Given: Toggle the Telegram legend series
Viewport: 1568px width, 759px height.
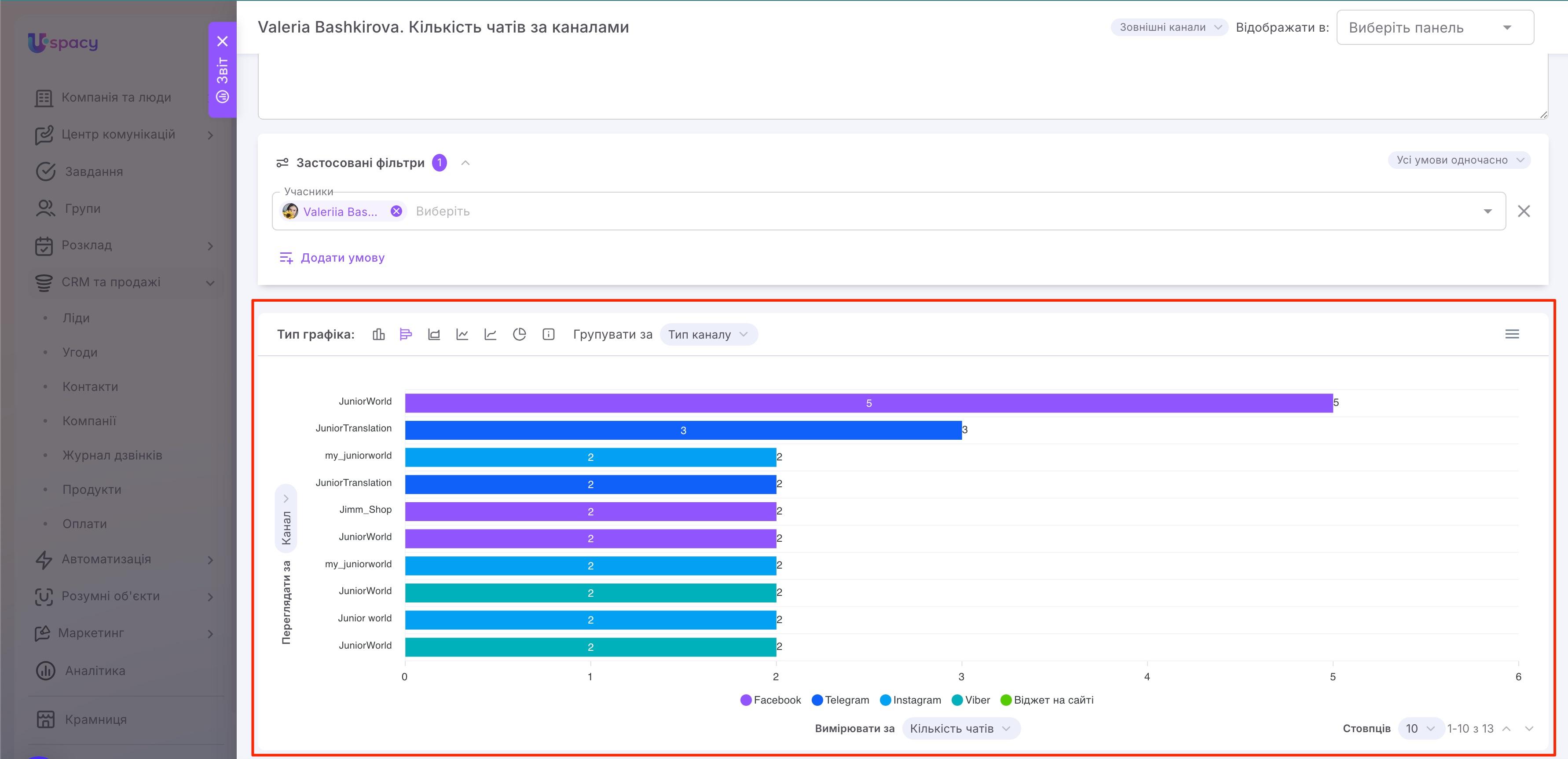Looking at the screenshot, I should tap(841, 700).
